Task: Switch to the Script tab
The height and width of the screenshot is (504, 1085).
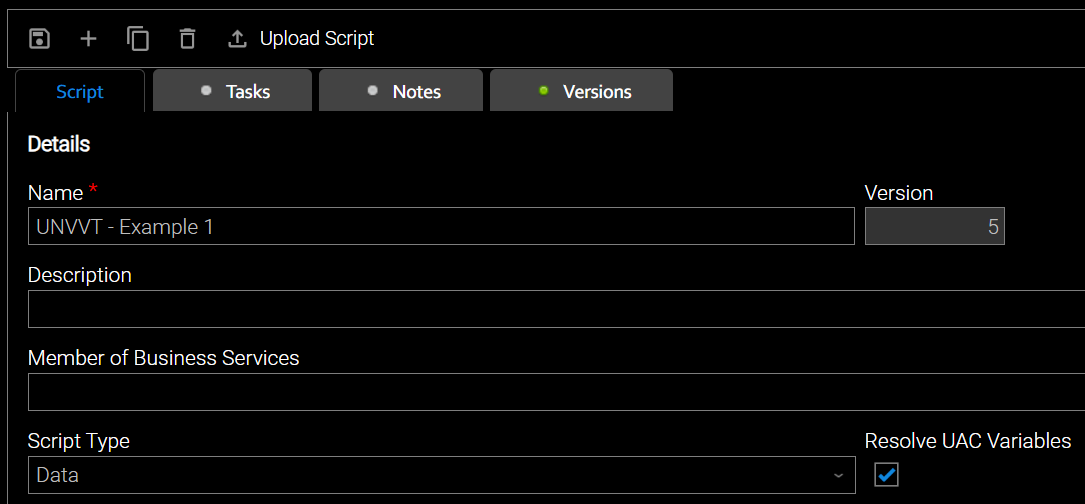Action: point(80,92)
